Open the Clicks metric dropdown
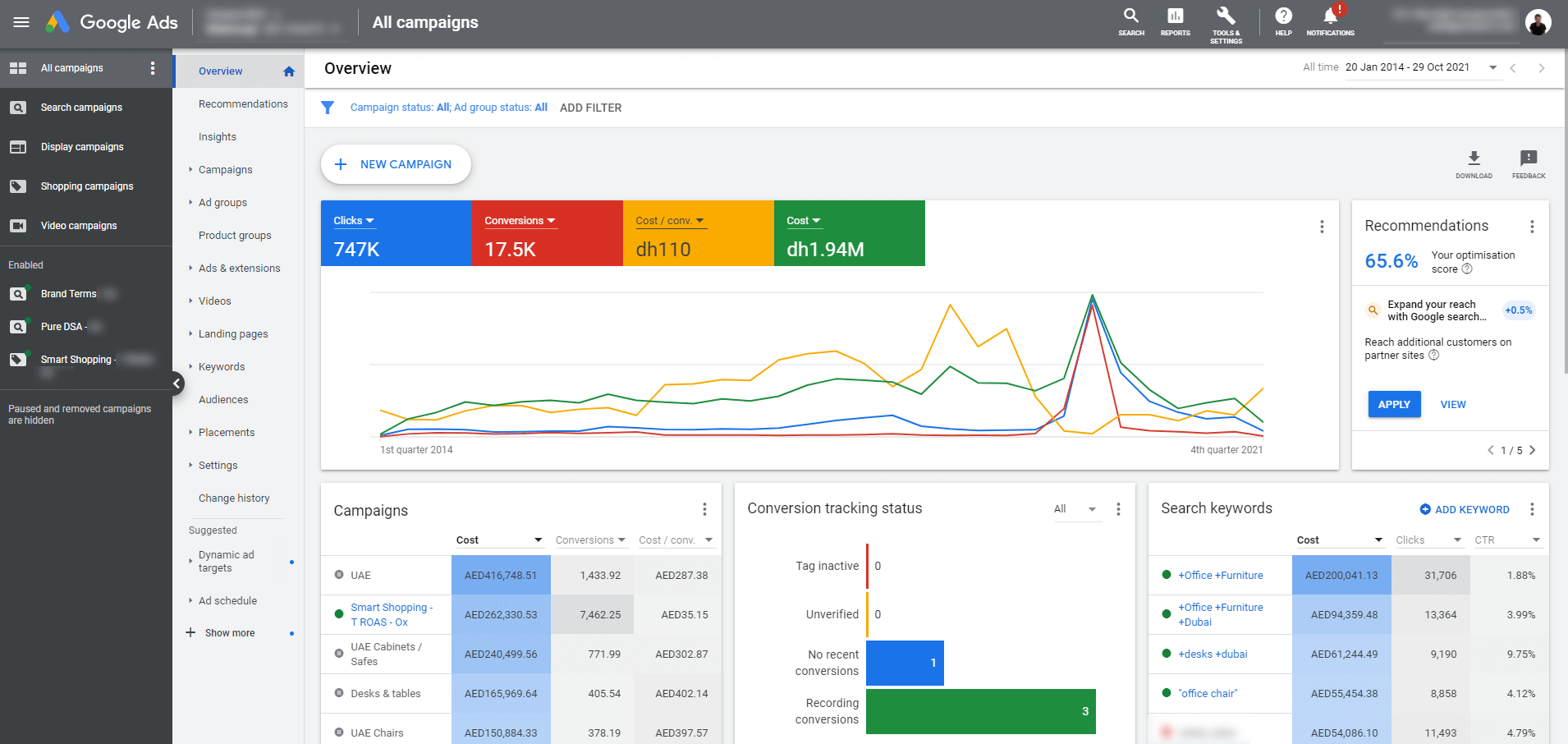1568x744 pixels. click(354, 221)
